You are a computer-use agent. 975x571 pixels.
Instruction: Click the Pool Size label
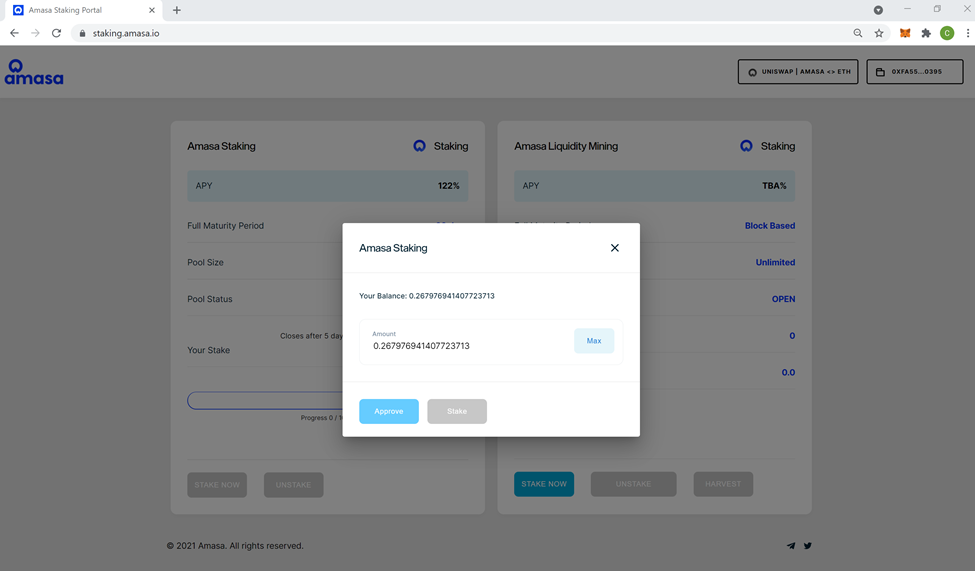[x=205, y=262]
